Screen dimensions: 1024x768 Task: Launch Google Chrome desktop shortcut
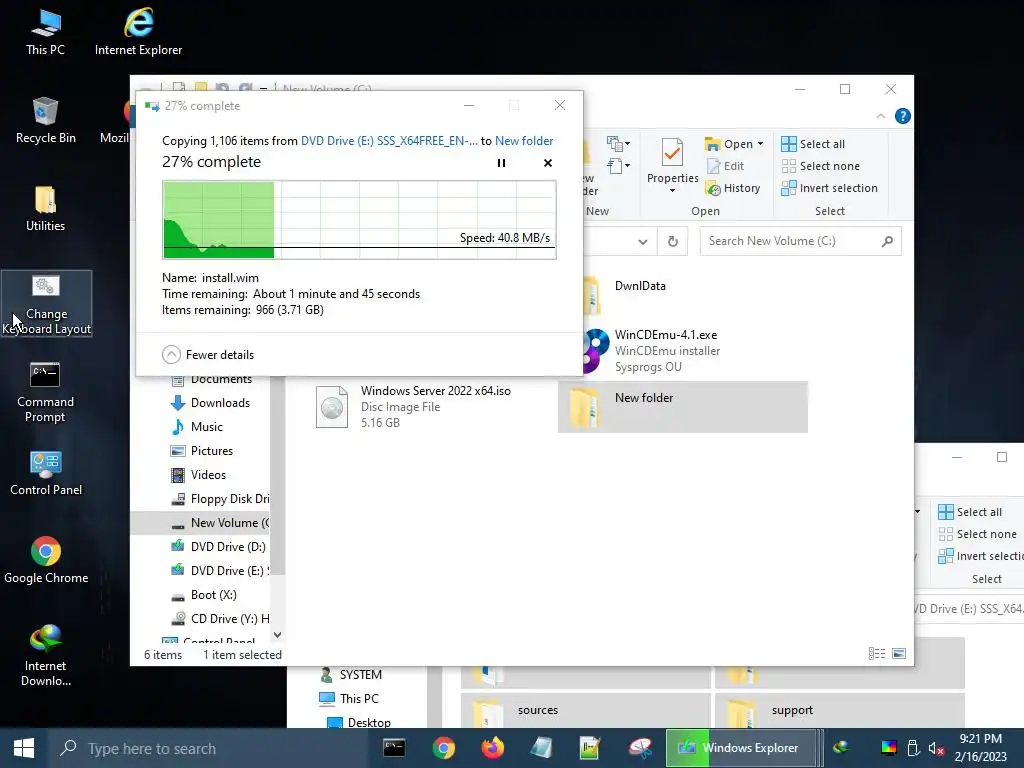pos(46,561)
